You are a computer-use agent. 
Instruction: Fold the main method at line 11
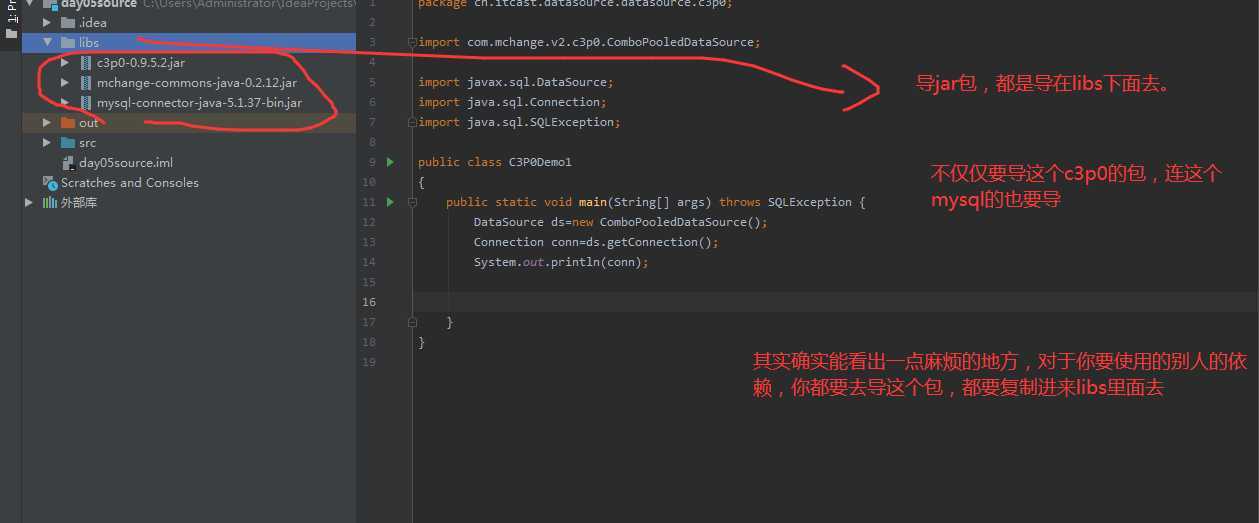click(x=411, y=202)
